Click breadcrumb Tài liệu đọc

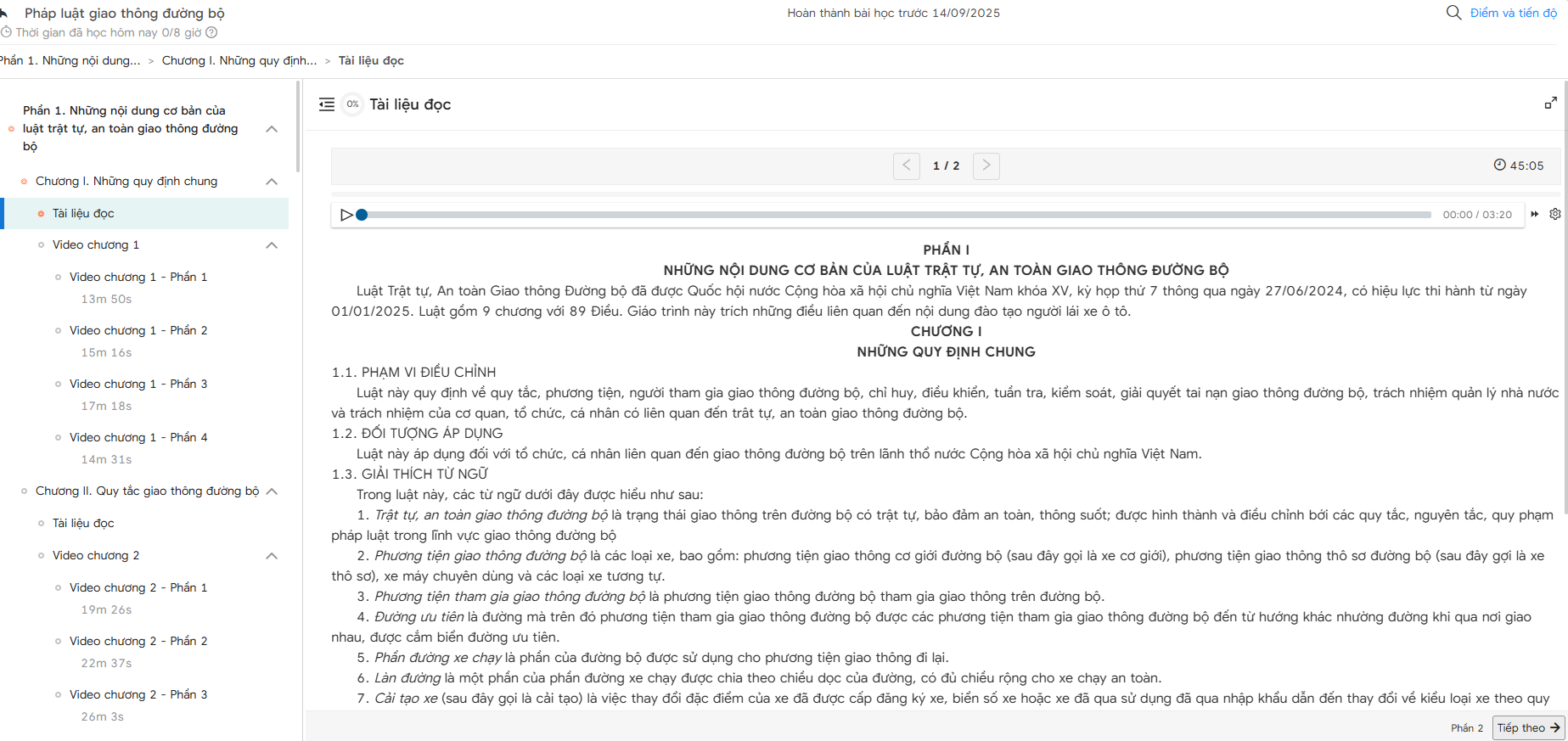point(371,60)
